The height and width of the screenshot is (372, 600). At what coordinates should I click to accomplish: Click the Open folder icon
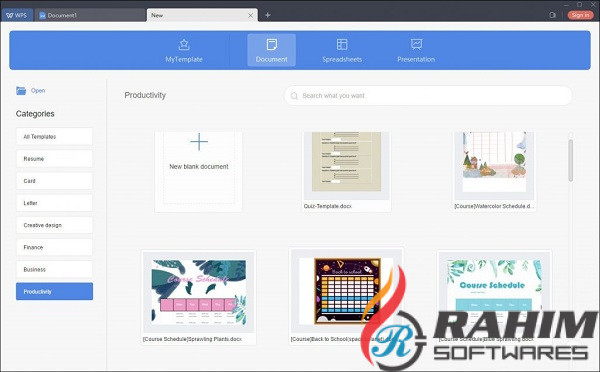coord(21,91)
